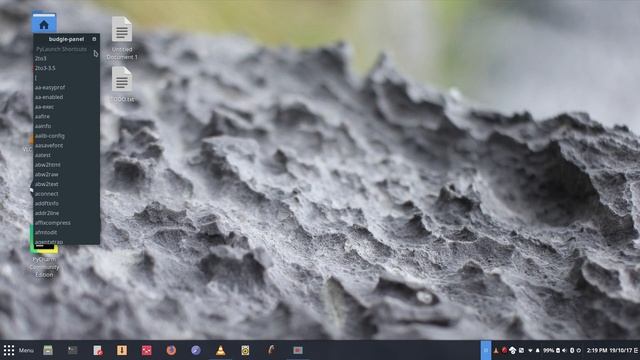Screen dimensions: 640x360
Task: Open the document editor with red badge
Action: (98, 350)
